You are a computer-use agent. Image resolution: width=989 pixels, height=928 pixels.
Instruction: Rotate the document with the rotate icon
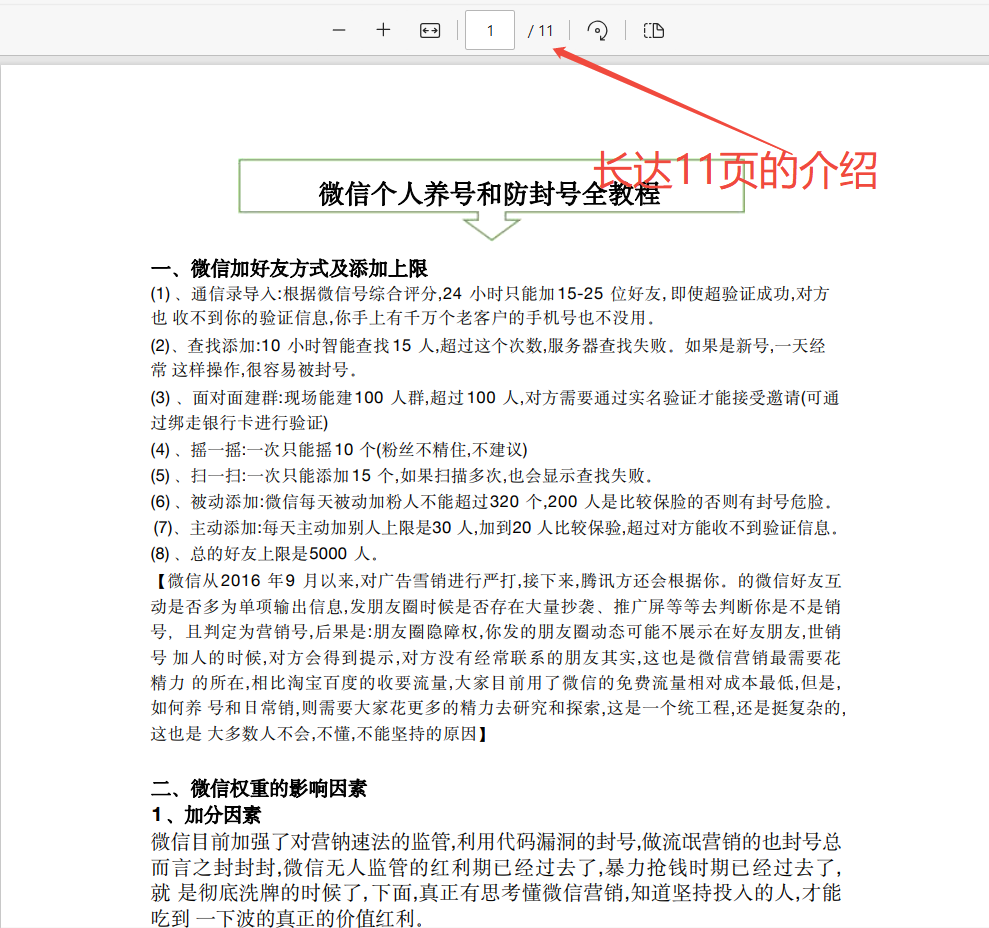pos(597,30)
